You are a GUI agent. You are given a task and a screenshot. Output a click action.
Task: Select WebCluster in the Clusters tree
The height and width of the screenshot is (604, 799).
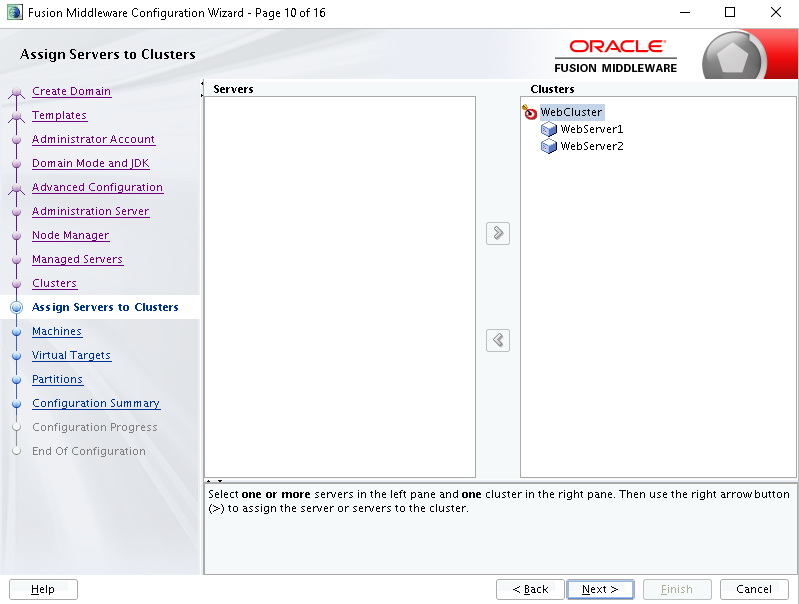[x=571, y=112]
